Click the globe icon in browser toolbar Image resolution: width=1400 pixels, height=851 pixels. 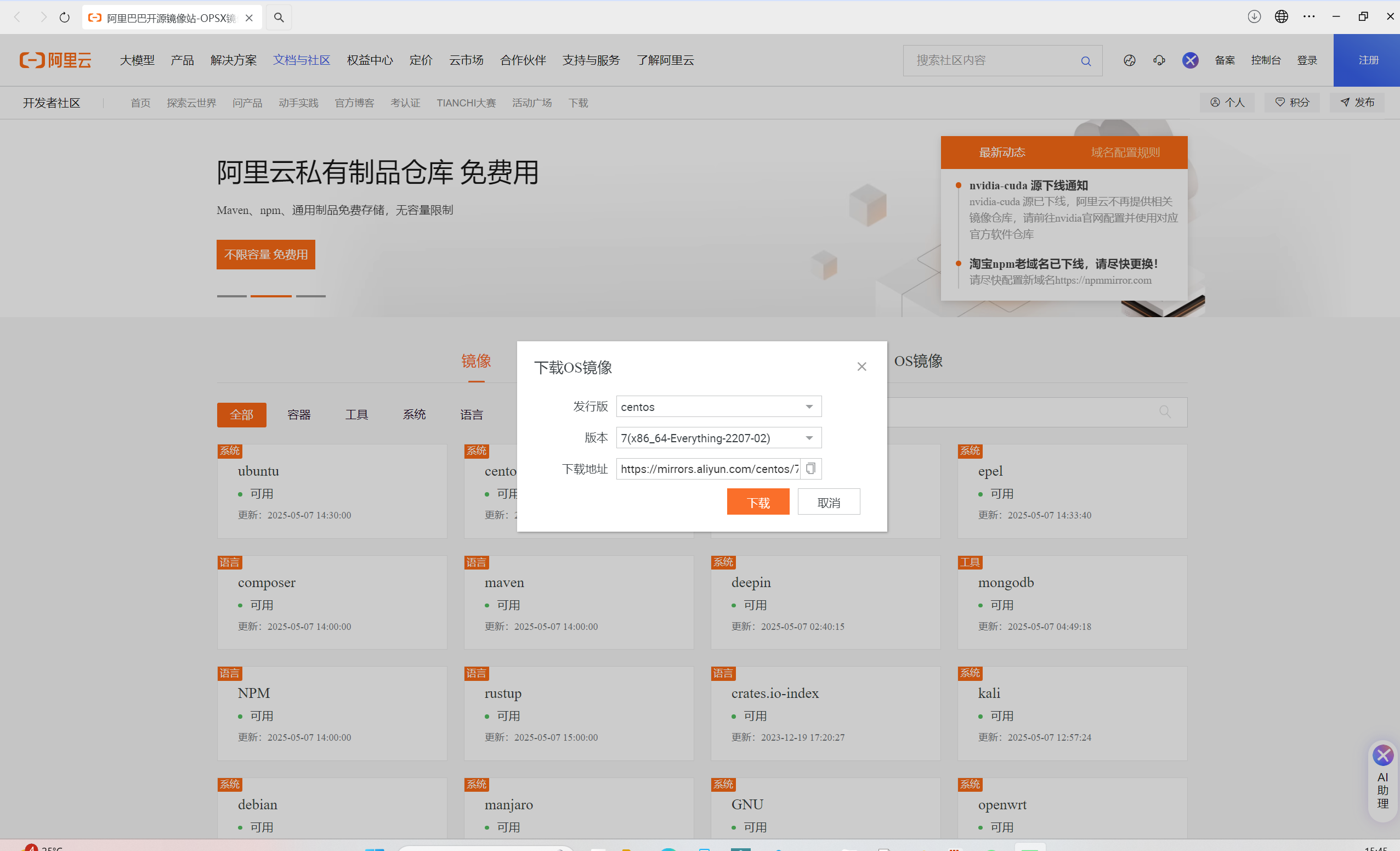click(x=1281, y=16)
